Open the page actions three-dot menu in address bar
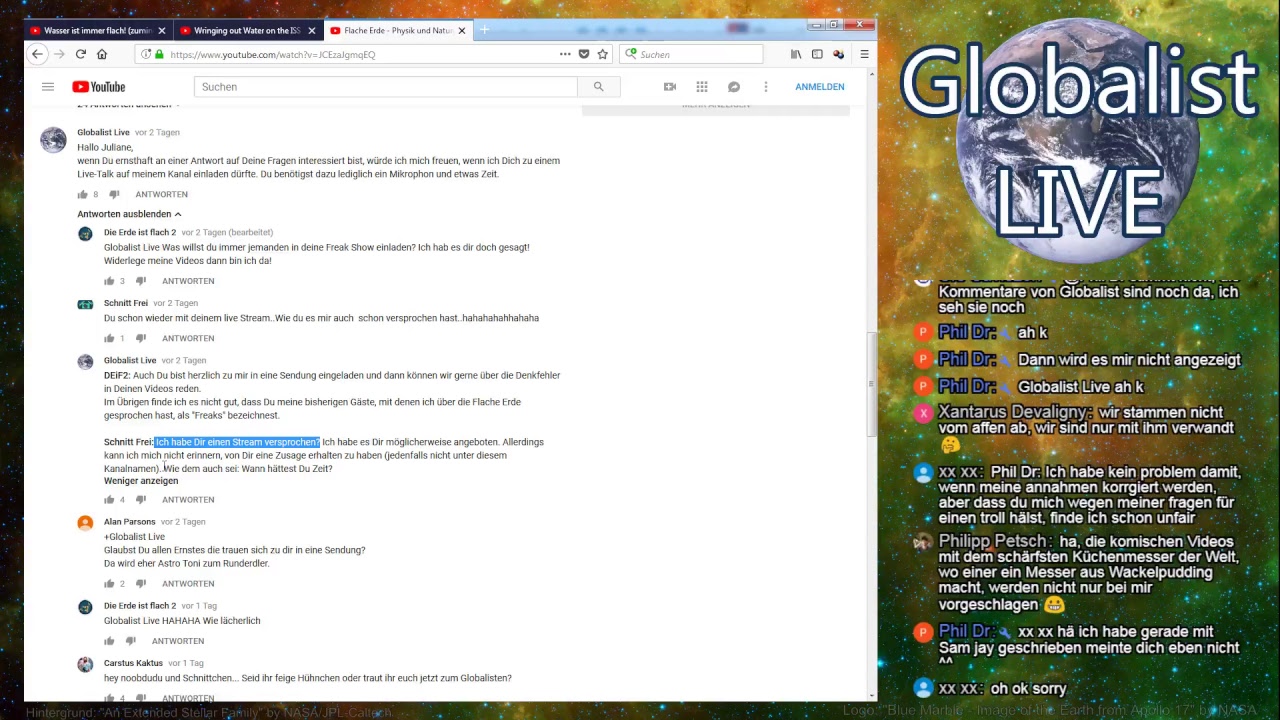 565,54
